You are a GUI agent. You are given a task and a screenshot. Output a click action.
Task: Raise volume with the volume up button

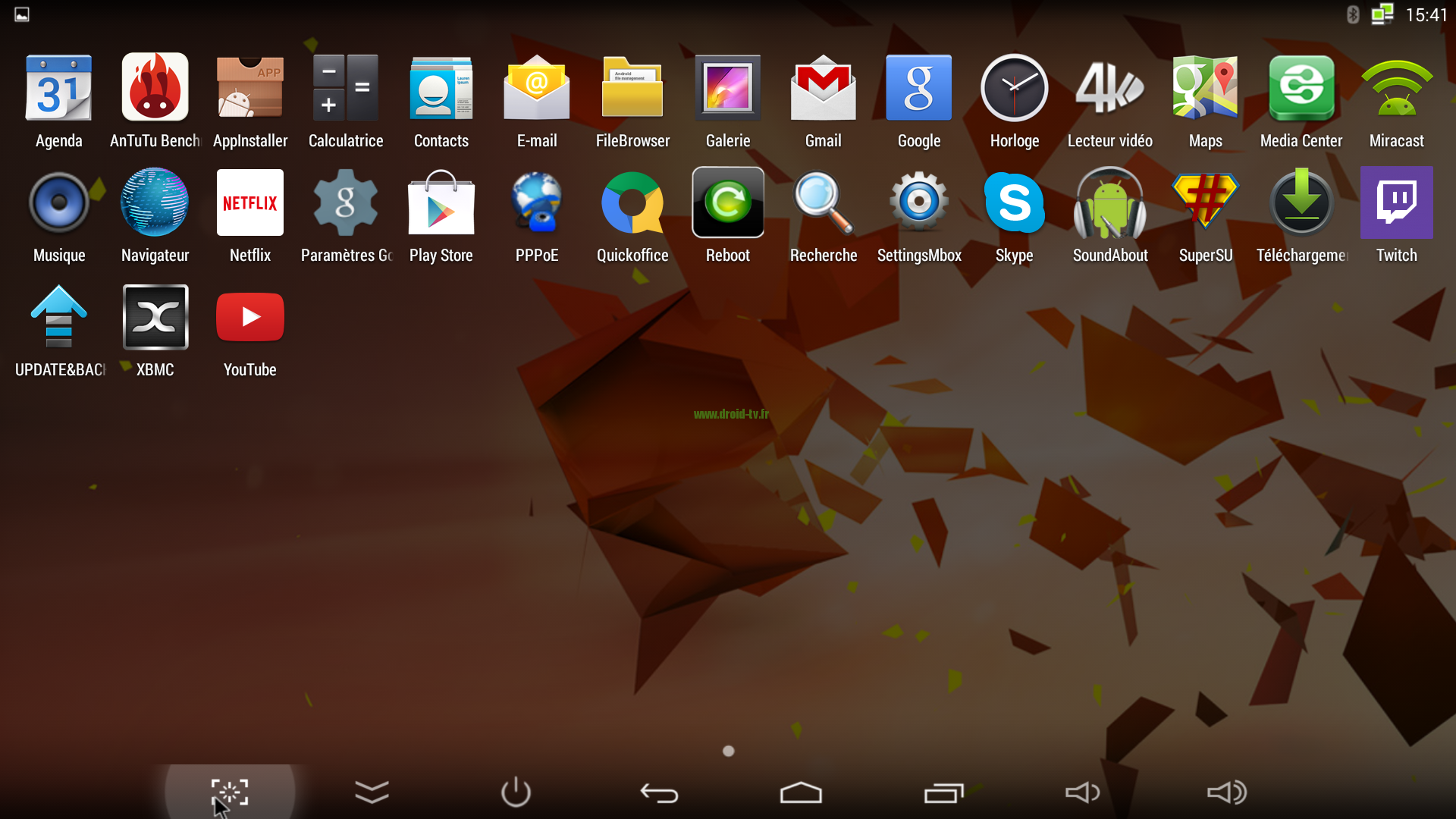[x=1226, y=792]
